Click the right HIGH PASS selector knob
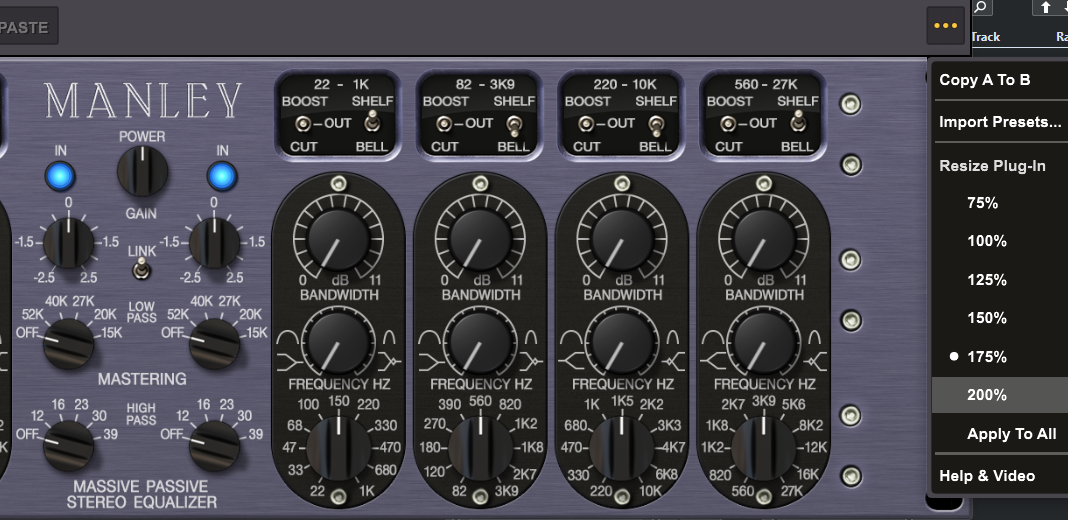This screenshot has width=1068, height=520. pos(215,446)
